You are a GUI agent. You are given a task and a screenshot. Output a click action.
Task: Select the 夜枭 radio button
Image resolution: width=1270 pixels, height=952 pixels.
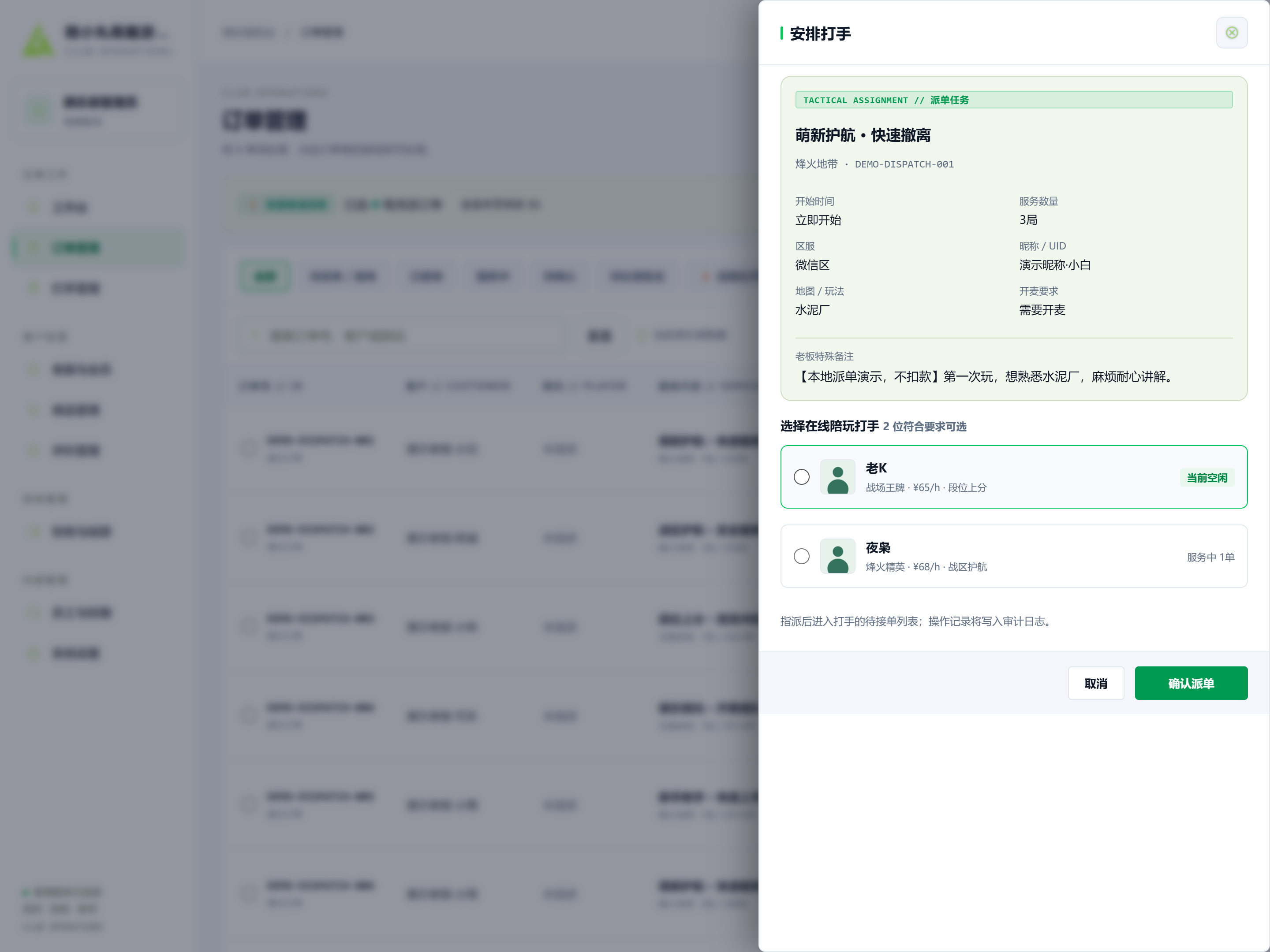[x=802, y=556]
